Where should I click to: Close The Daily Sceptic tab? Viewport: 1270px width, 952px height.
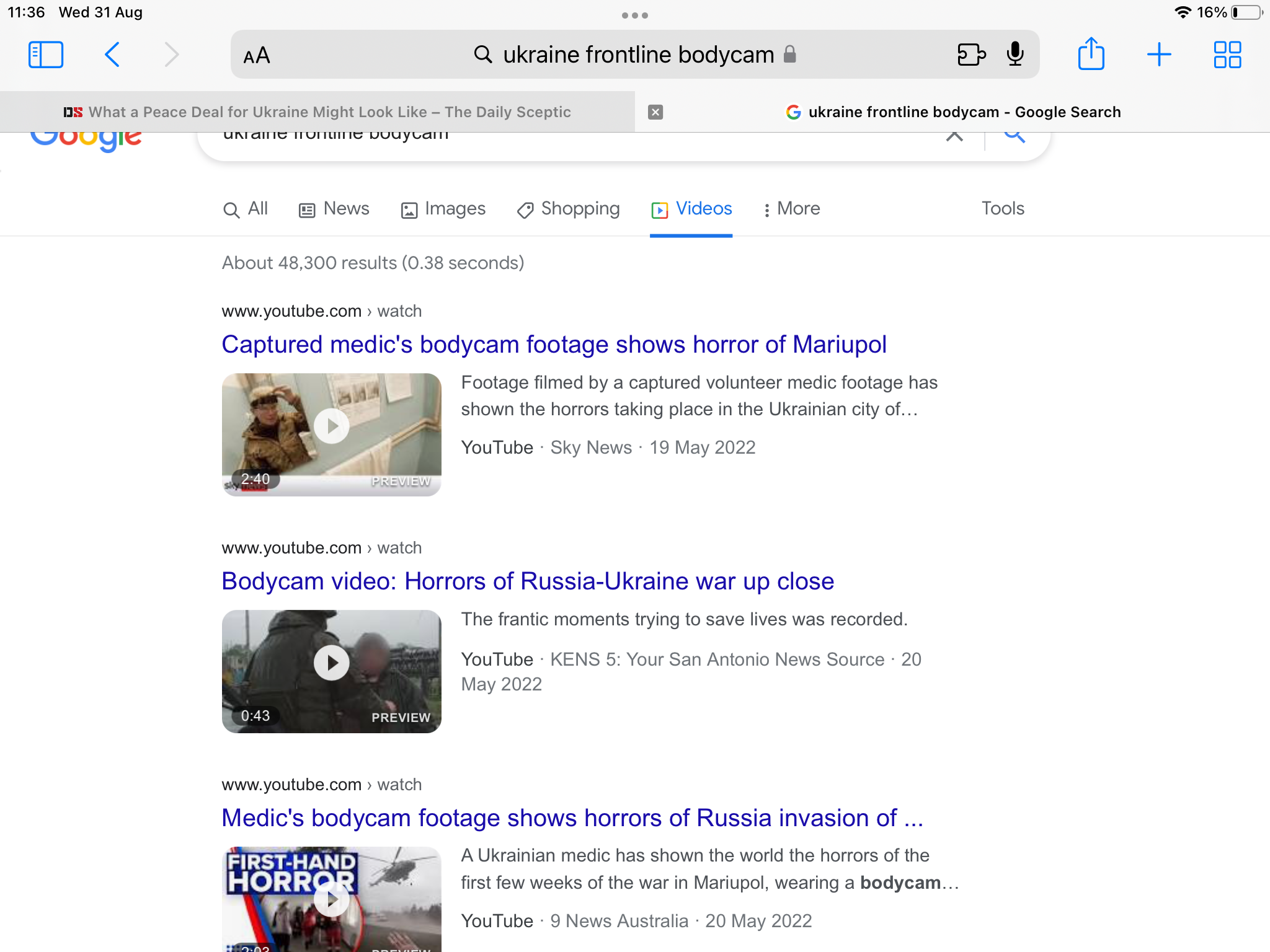click(655, 112)
